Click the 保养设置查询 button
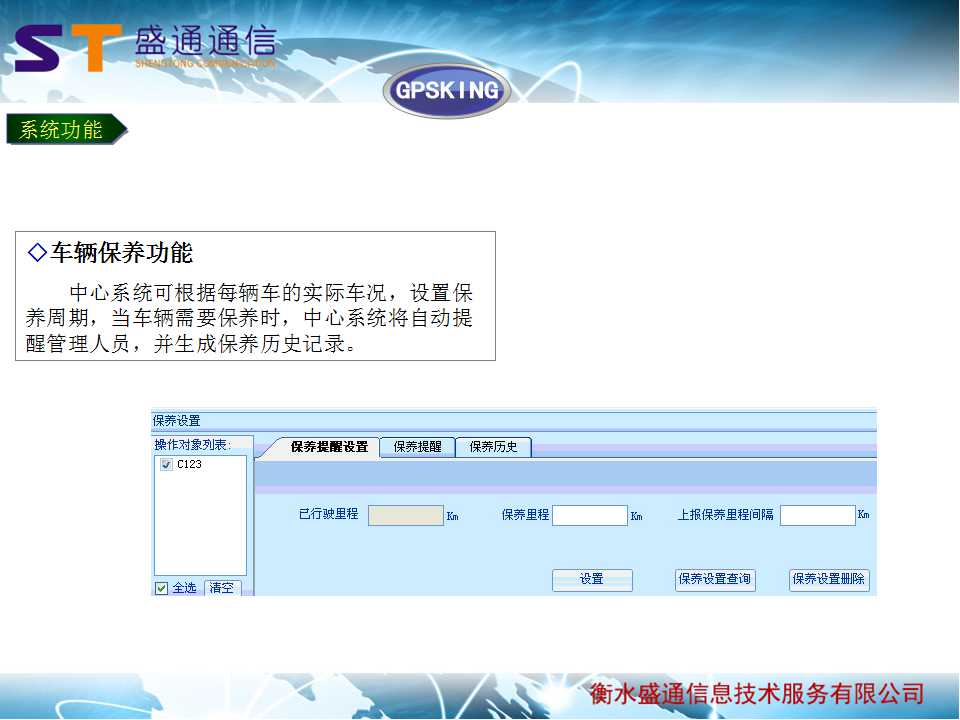Screen dimensions: 960x720 point(715,579)
